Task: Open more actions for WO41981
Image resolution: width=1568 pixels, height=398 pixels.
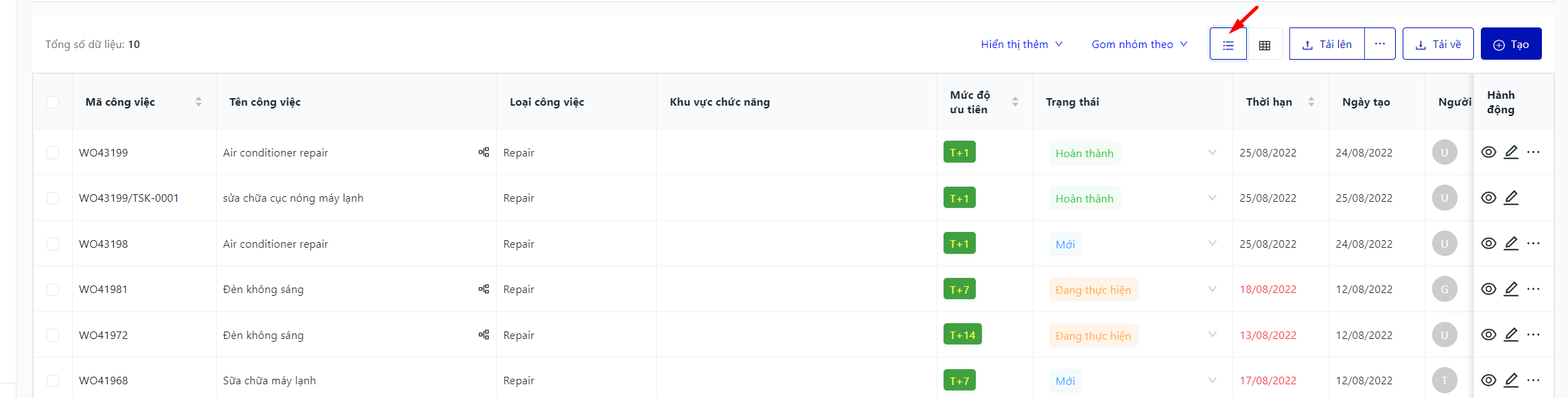Action: (x=1534, y=289)
